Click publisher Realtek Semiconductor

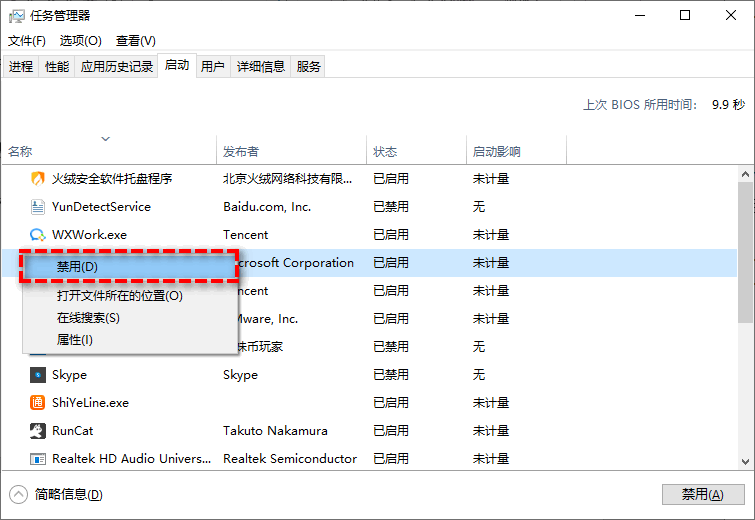coord(290,458)
